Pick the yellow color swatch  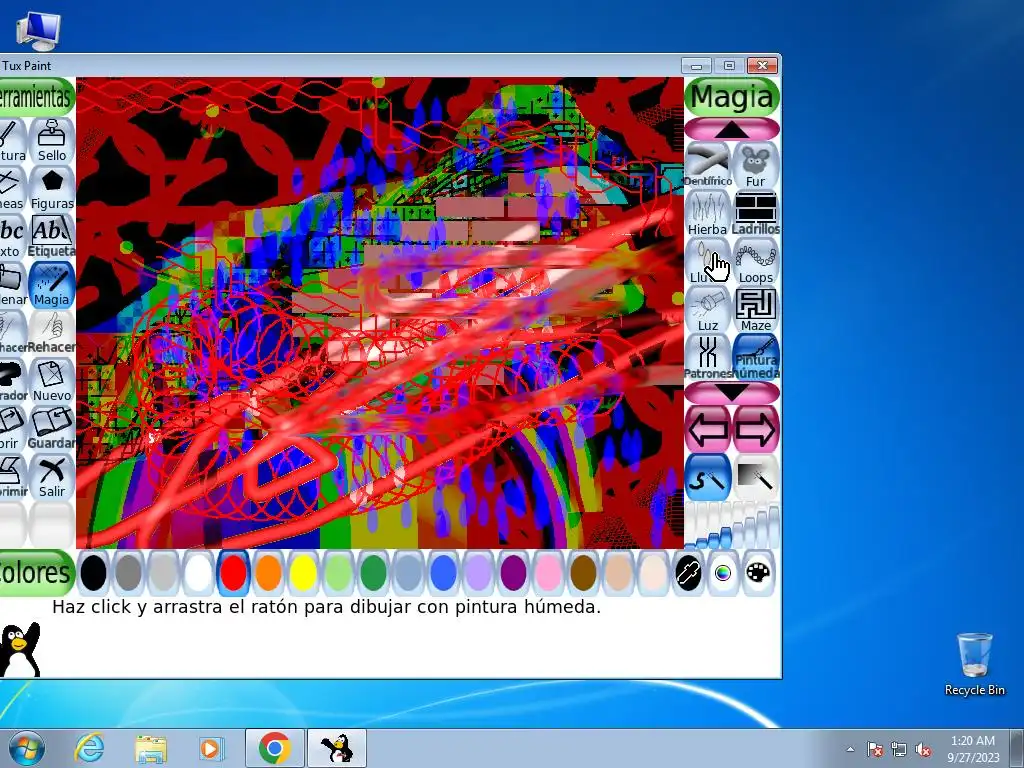(x=303, y=573)
